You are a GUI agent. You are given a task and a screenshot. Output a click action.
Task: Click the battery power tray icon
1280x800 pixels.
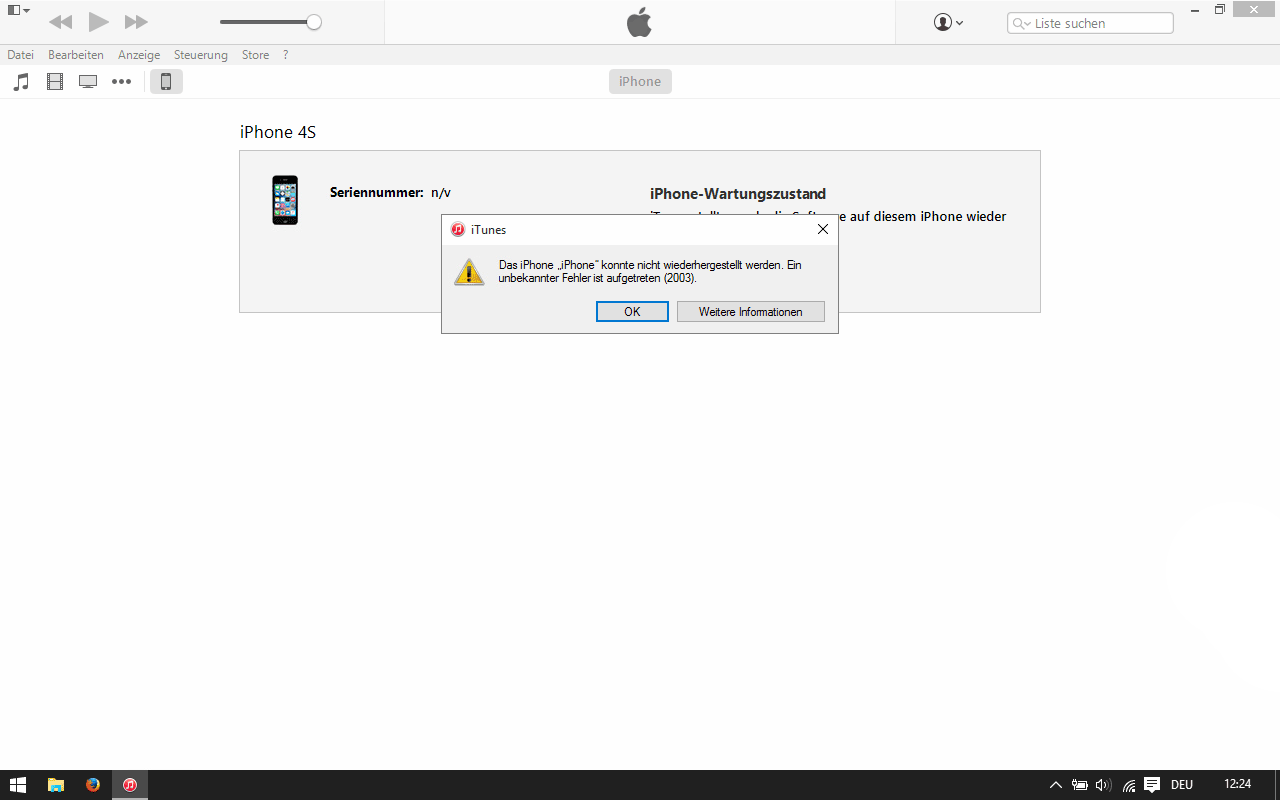[x=1080, y=785]
